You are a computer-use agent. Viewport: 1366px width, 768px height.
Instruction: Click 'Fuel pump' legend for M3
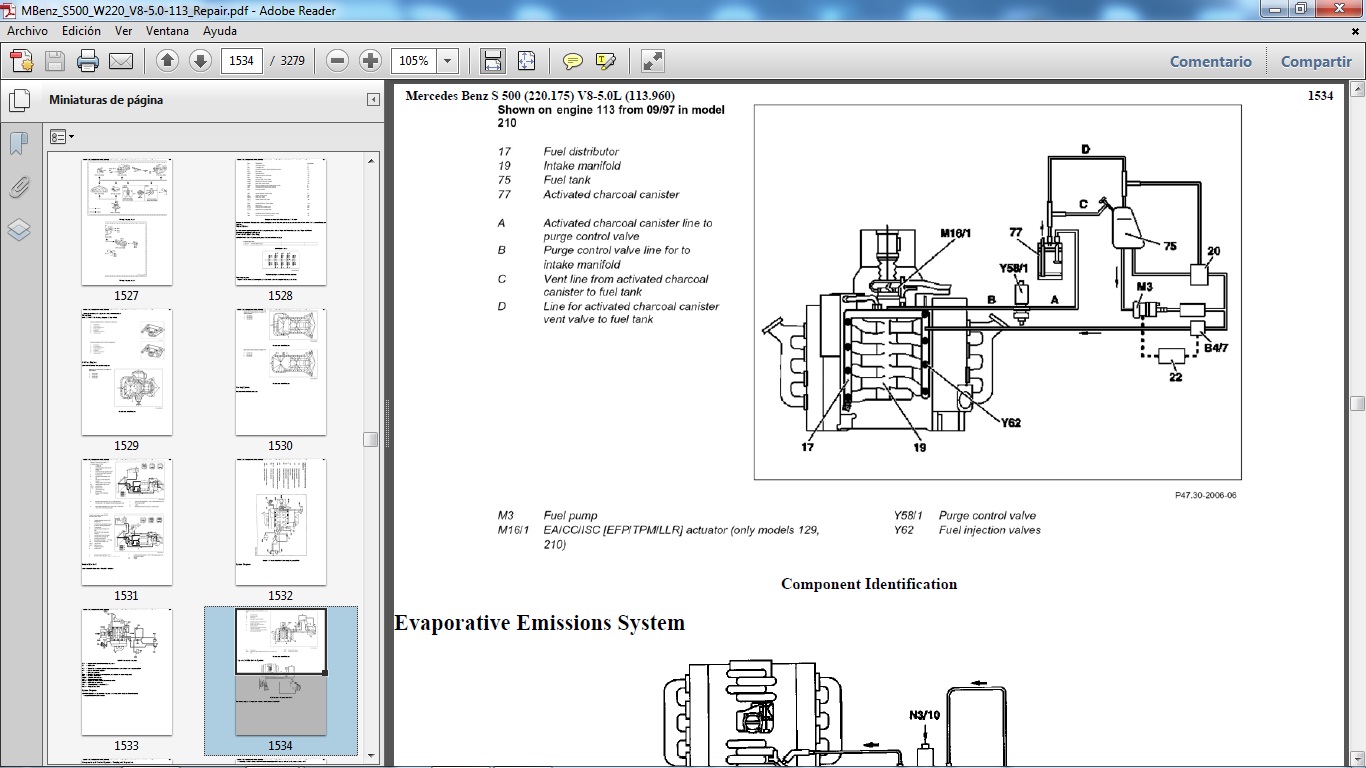570,516
